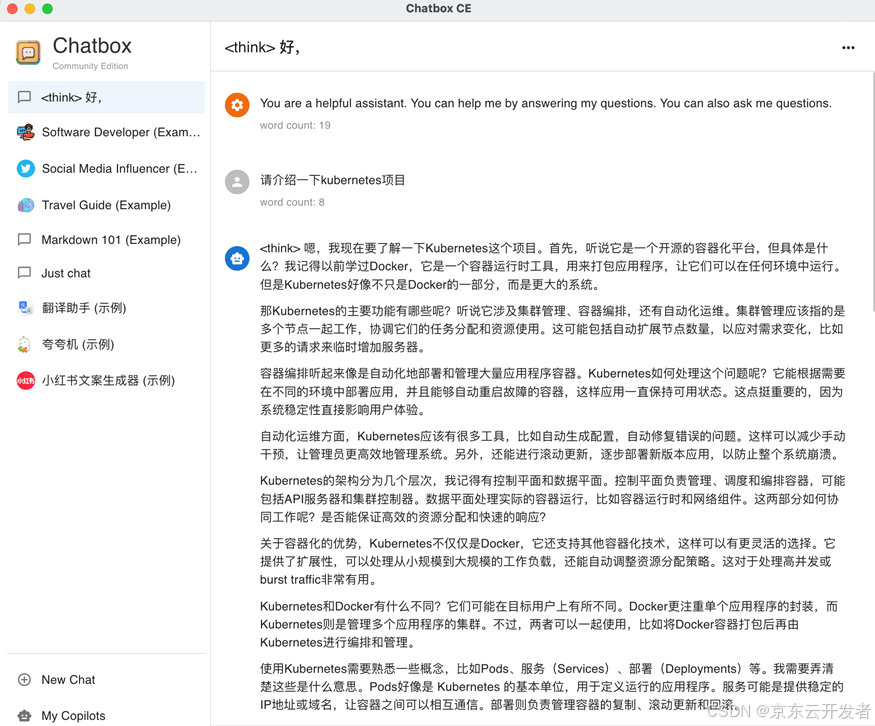
Task: Click the red close window button
Action: 12,8
